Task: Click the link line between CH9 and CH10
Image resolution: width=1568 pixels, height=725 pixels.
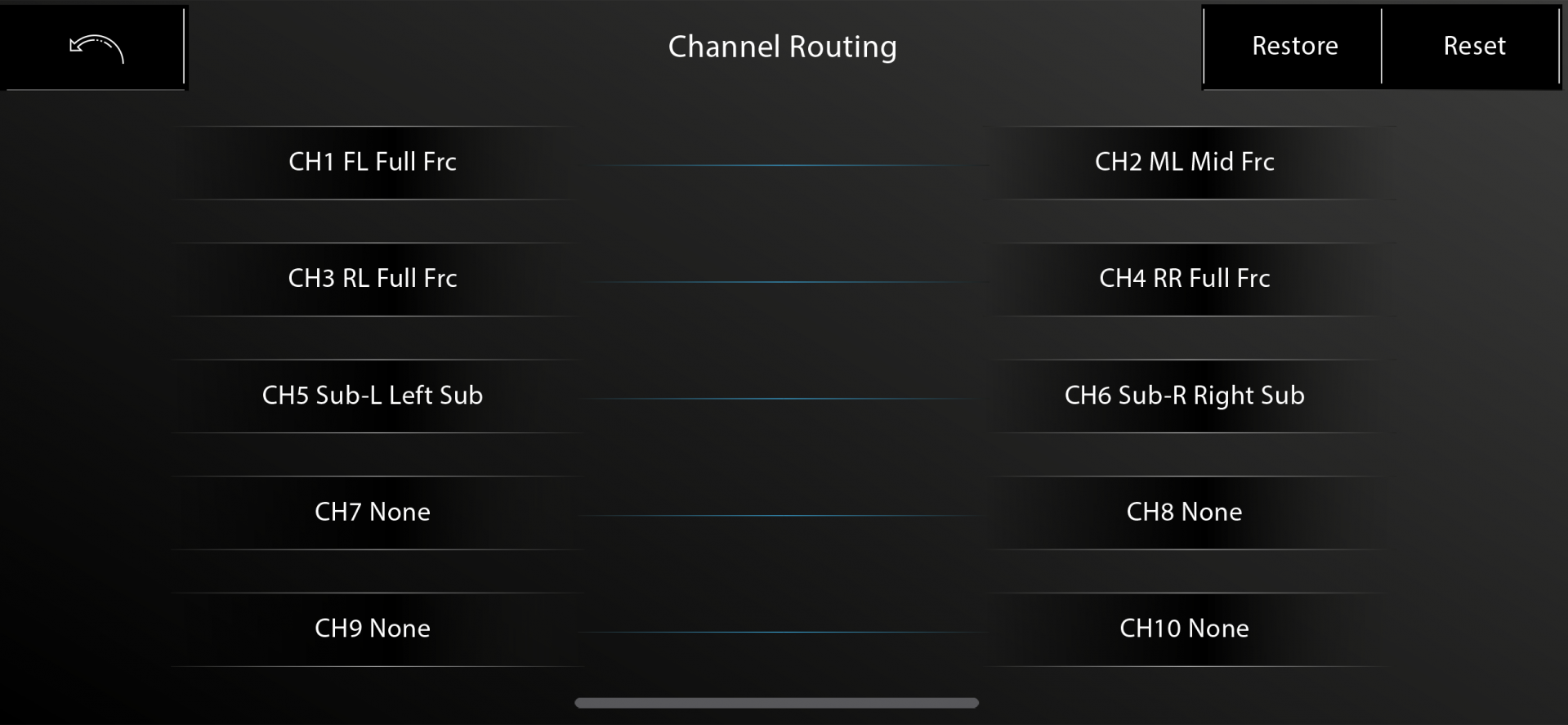Action: 779,632
